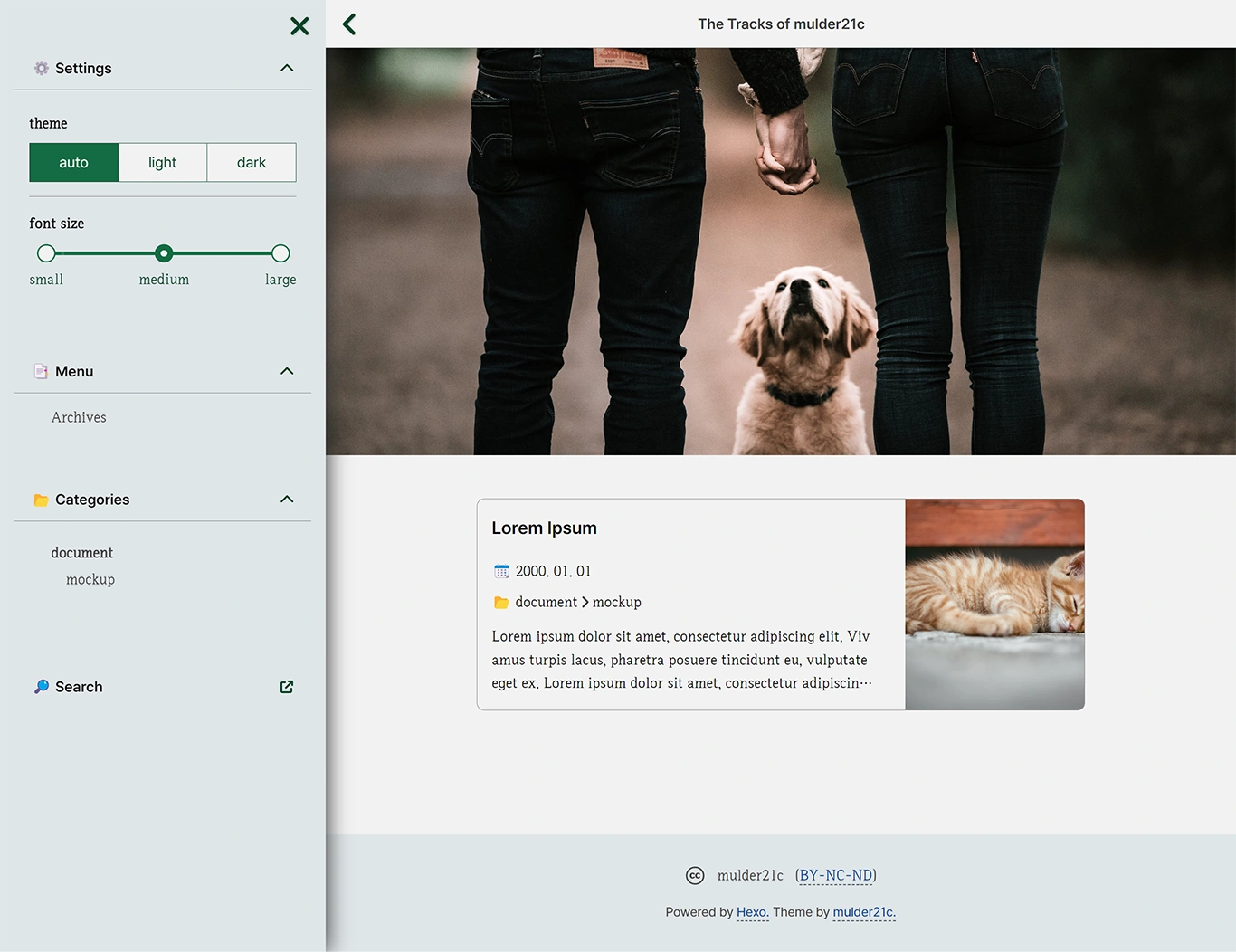Click the dog banner image

(781, 252)
